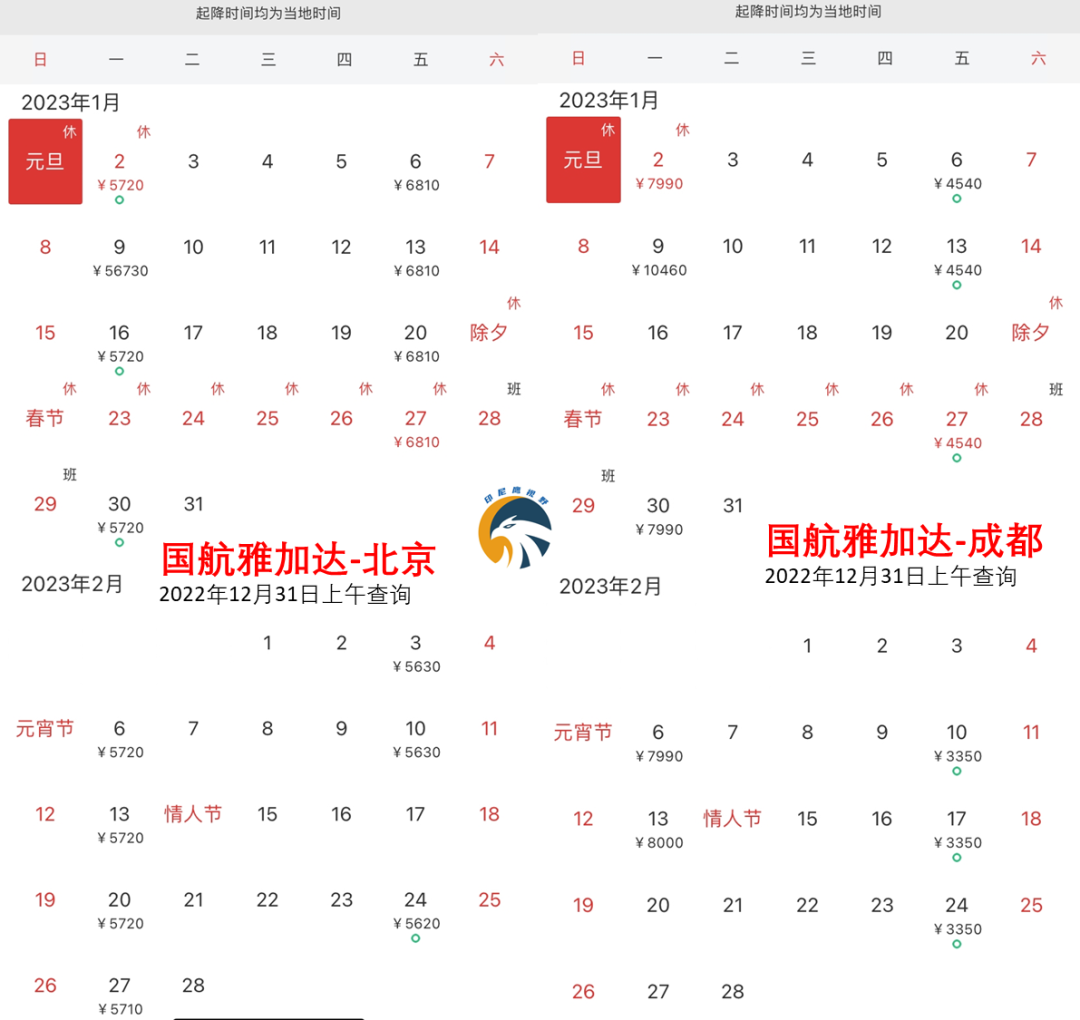Pick January 16 in Chengdu calendar
Screen dimensions: 1080x1020
click(x=658, y=333)
